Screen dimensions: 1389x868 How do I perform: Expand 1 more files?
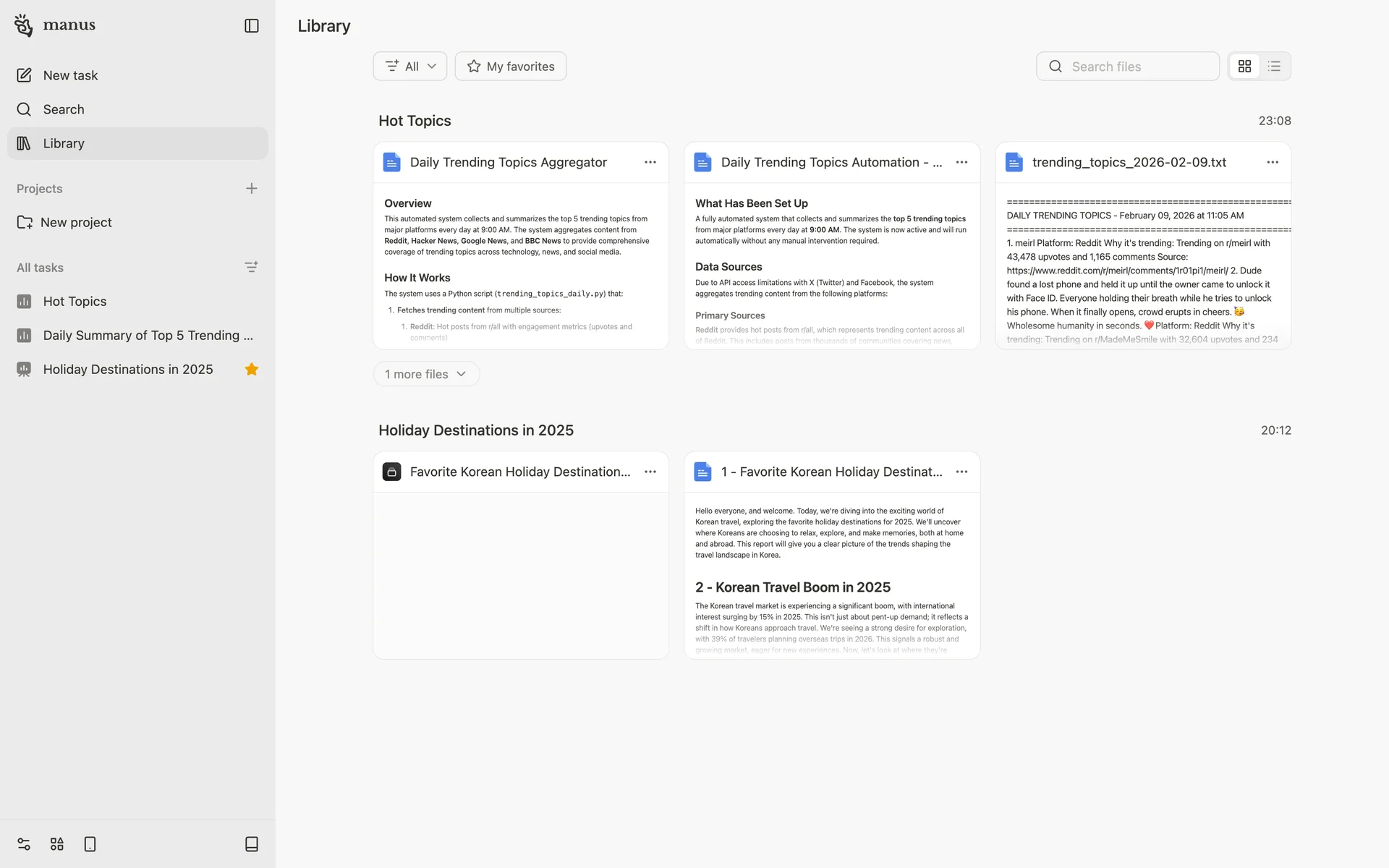[x=426, y=374]
